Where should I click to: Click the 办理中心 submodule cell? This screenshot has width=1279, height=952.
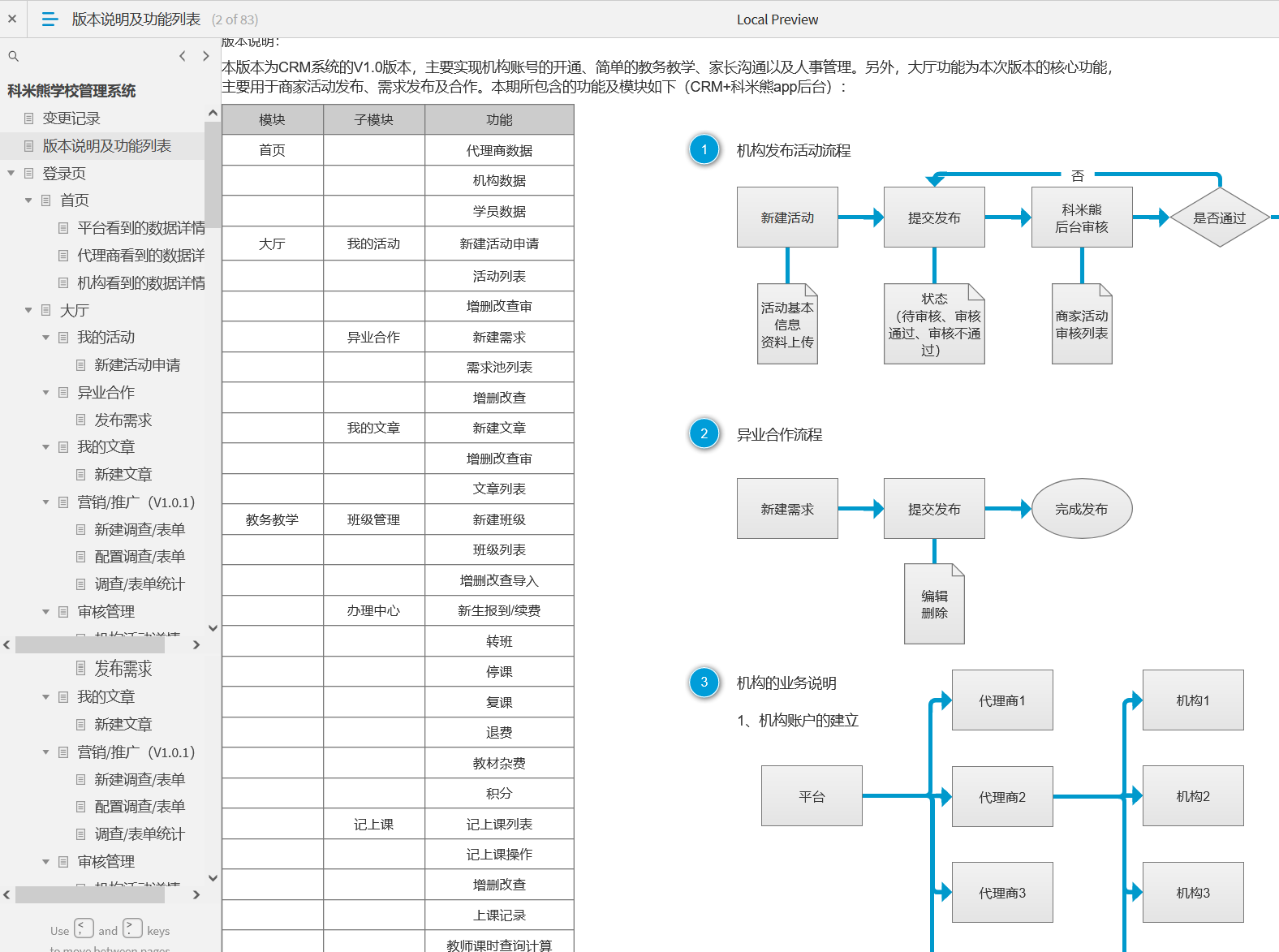click(374, 610)
